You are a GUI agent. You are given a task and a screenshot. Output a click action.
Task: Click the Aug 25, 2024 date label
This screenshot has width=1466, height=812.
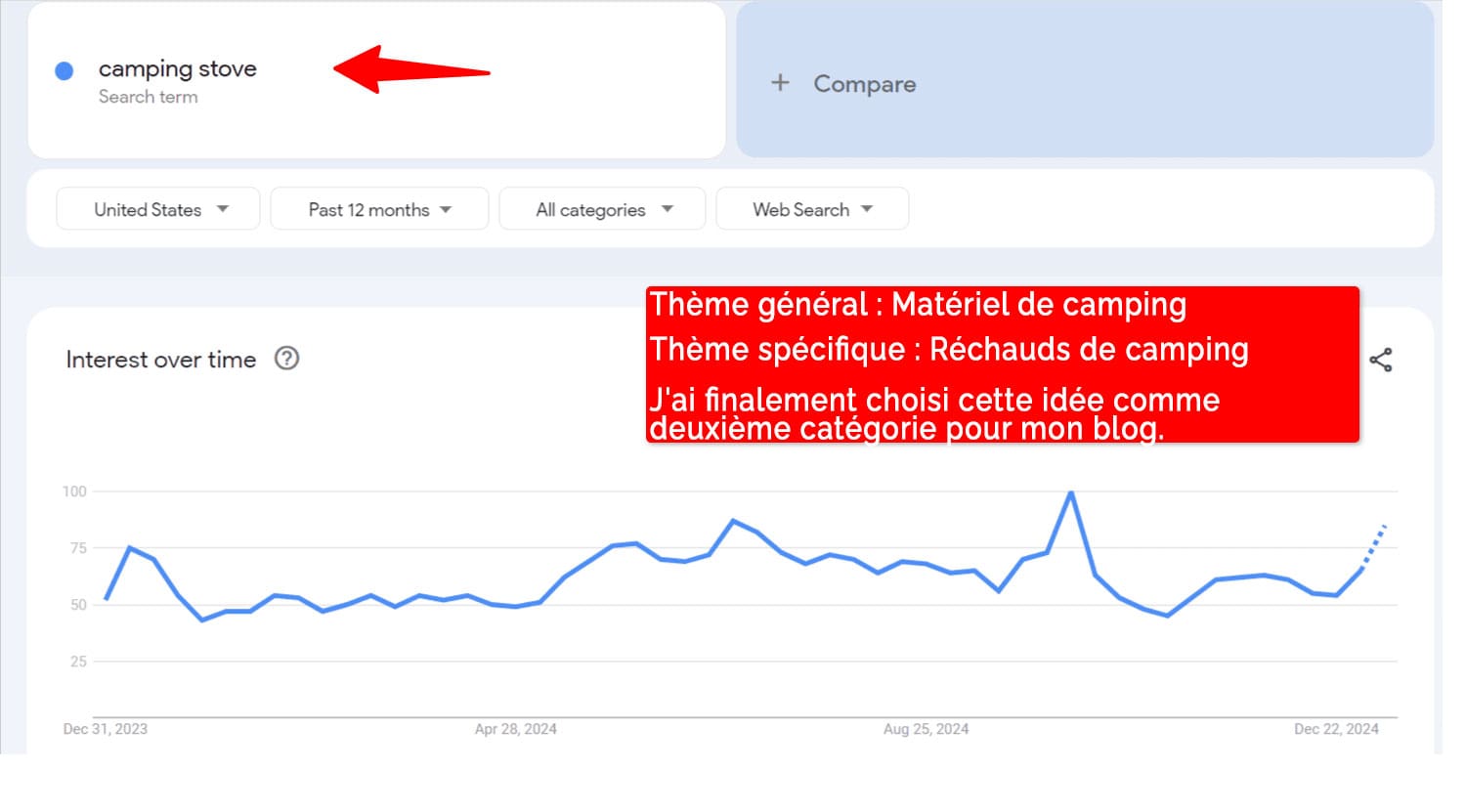coord(926,729)
